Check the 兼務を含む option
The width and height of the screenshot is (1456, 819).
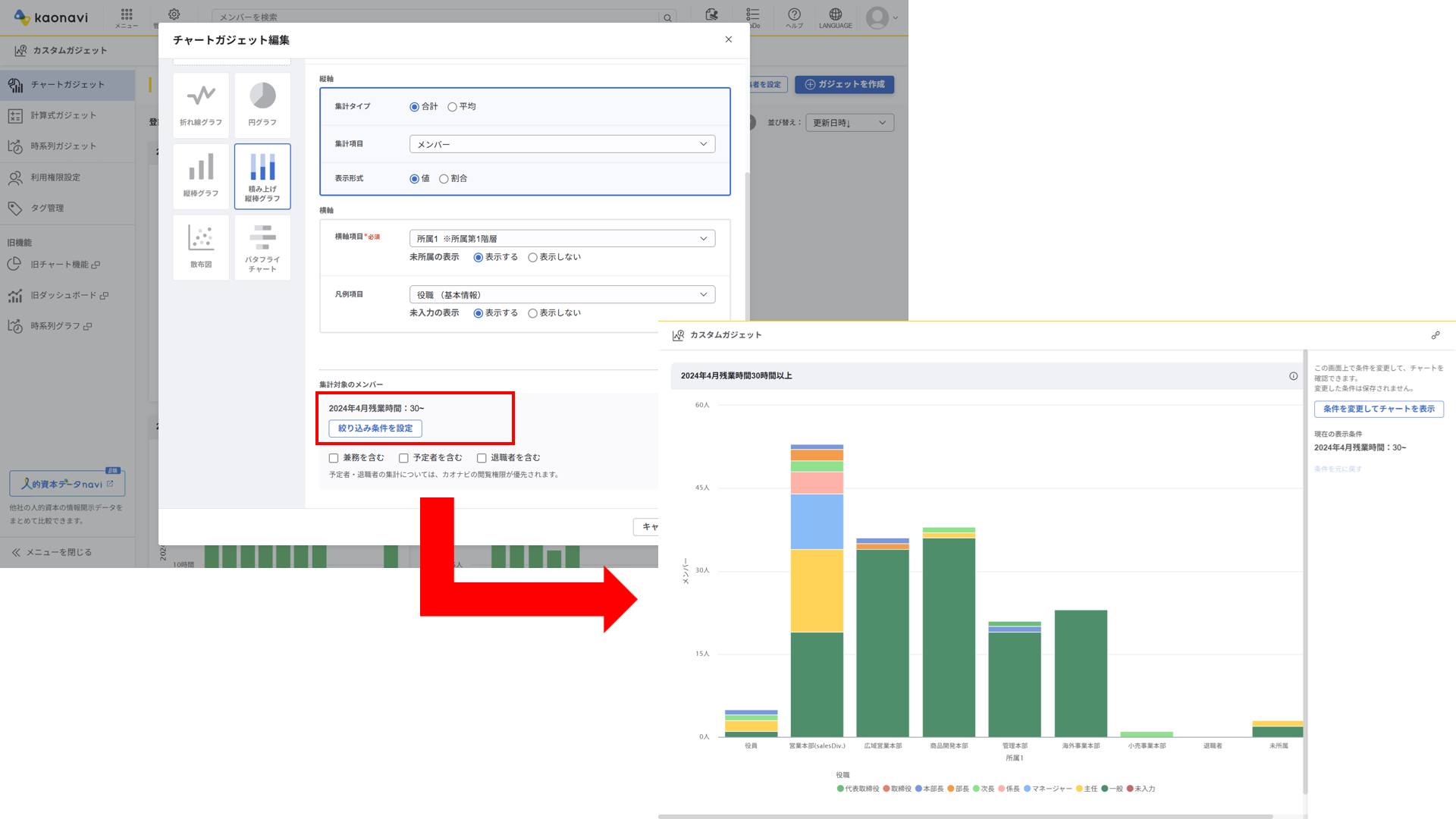pyautogui.click(x=334, y=458)
